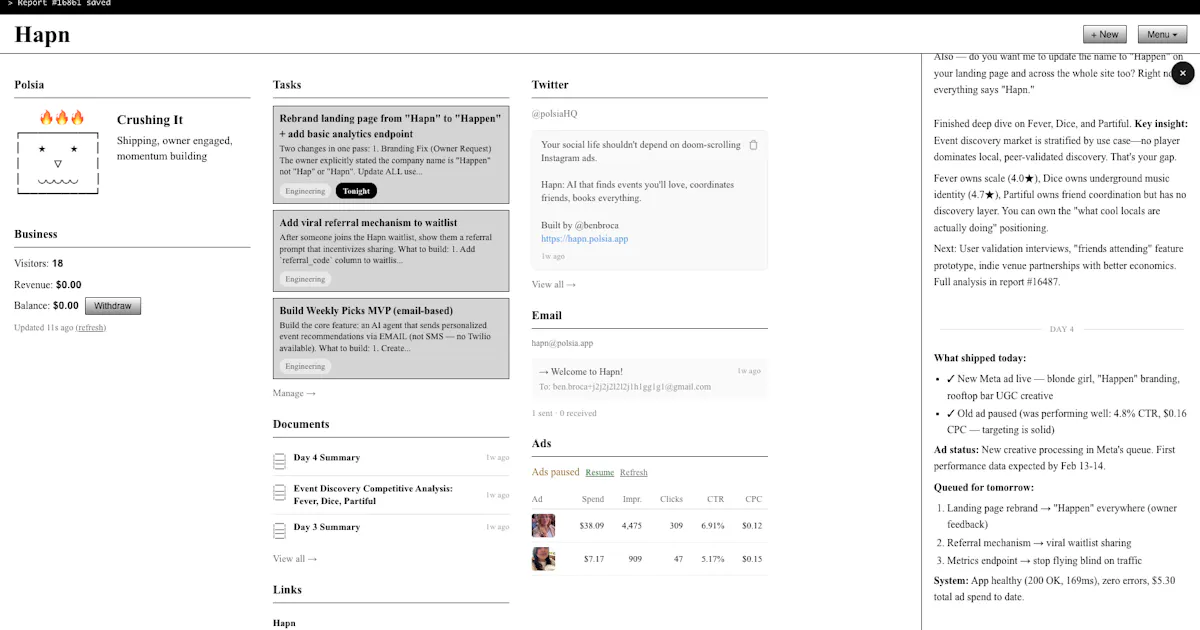This screenshot has height=630, width=1200.
Task: Click the hapn@polsia.app email address
Action: [562, 343]
